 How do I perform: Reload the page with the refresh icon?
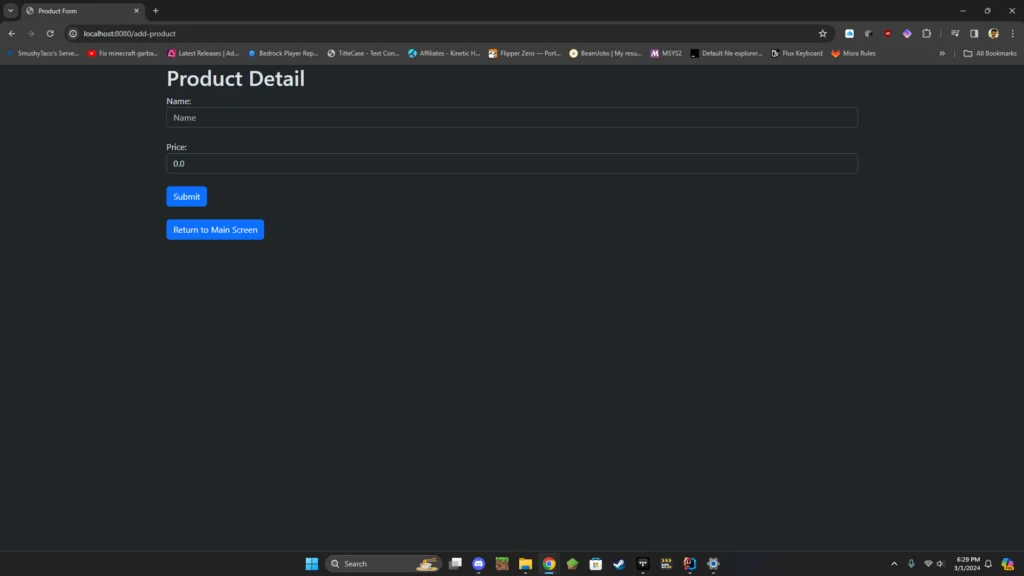click(x=50, y=33)
